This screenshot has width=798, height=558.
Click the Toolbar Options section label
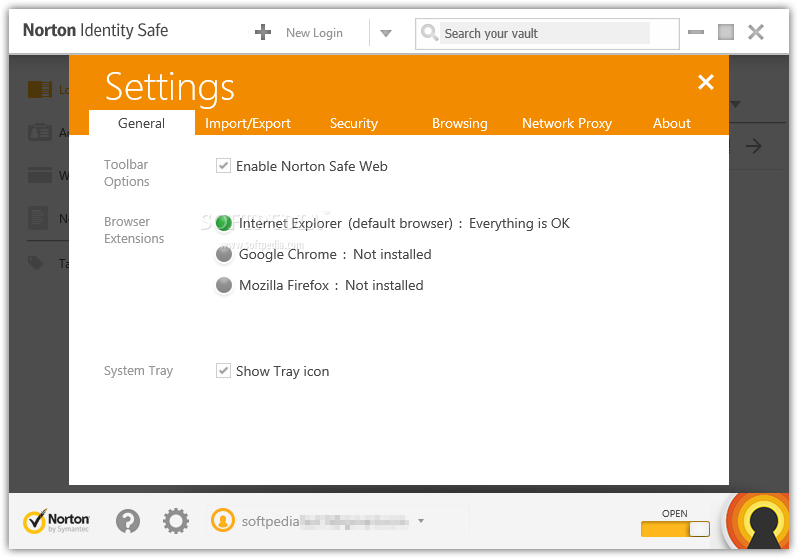127,173
